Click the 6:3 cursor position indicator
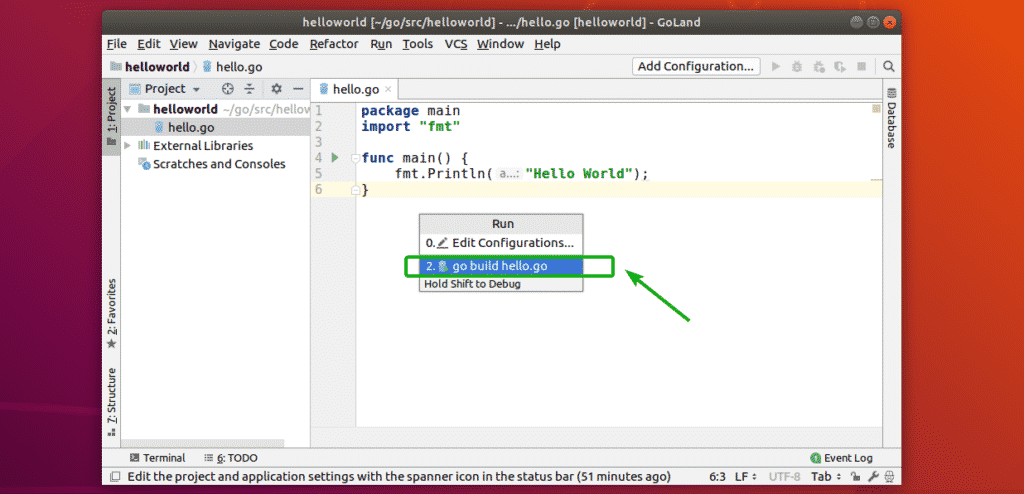1024x494 pixels. pos(718,476)
